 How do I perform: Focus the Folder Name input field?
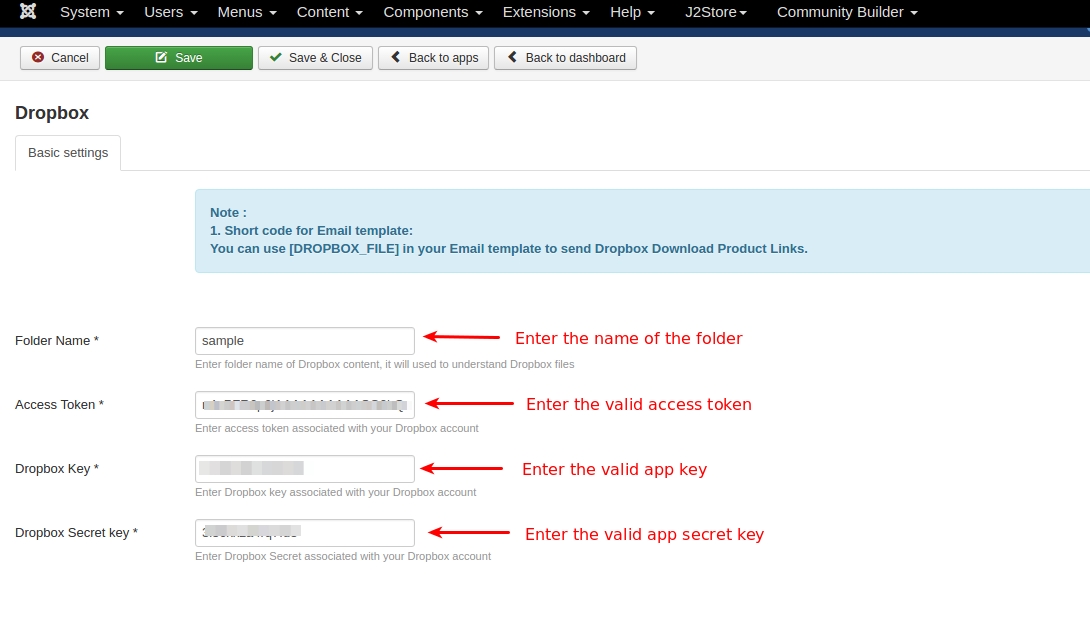tap(304, 340)
